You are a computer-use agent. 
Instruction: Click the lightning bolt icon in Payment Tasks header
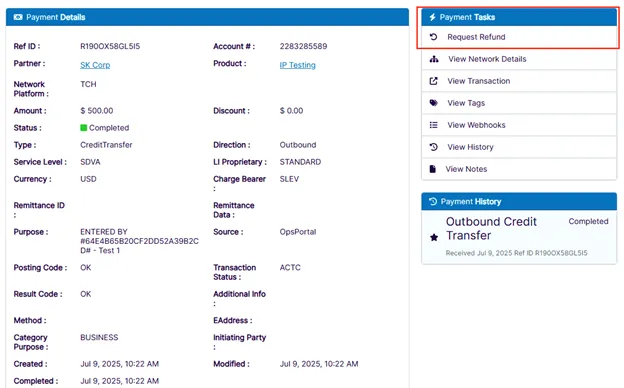coord(432,17)
